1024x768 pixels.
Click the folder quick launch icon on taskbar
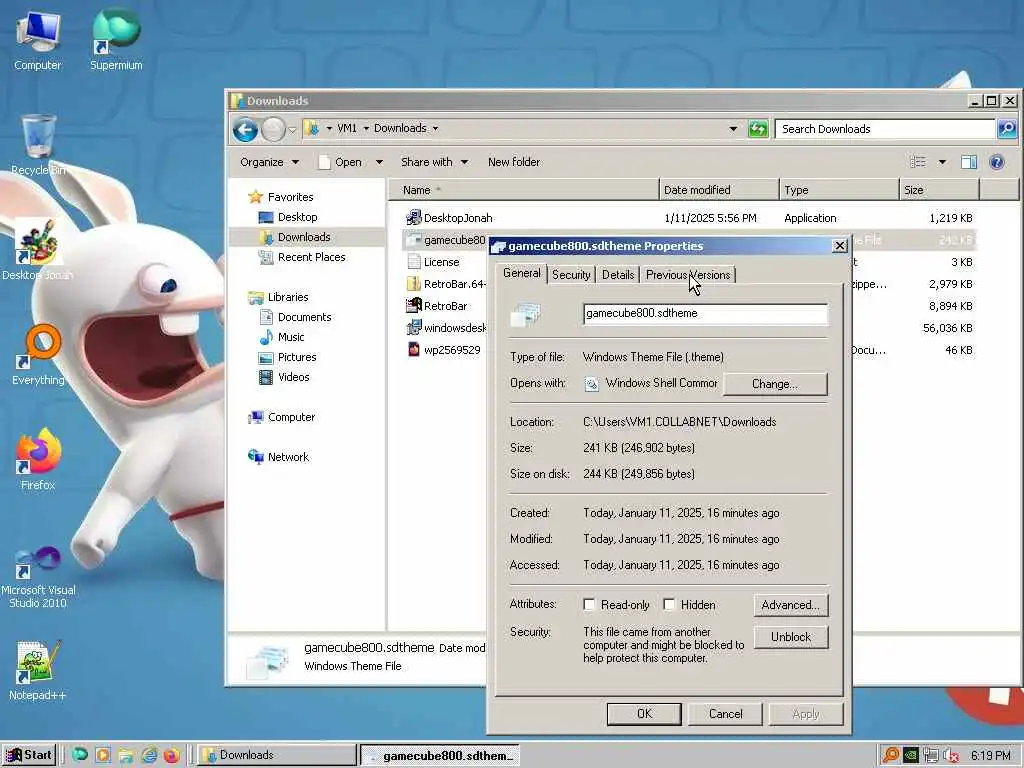[x=126, y=755]
